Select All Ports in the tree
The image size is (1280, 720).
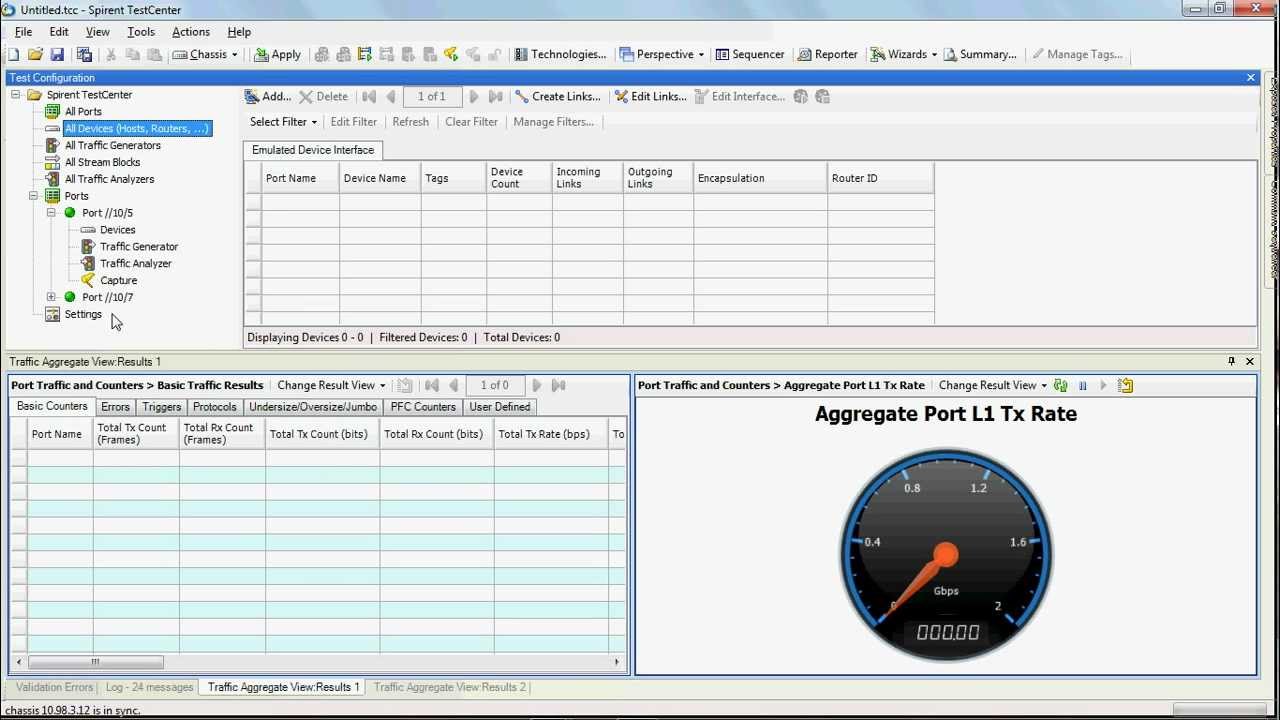coord(83,111)
